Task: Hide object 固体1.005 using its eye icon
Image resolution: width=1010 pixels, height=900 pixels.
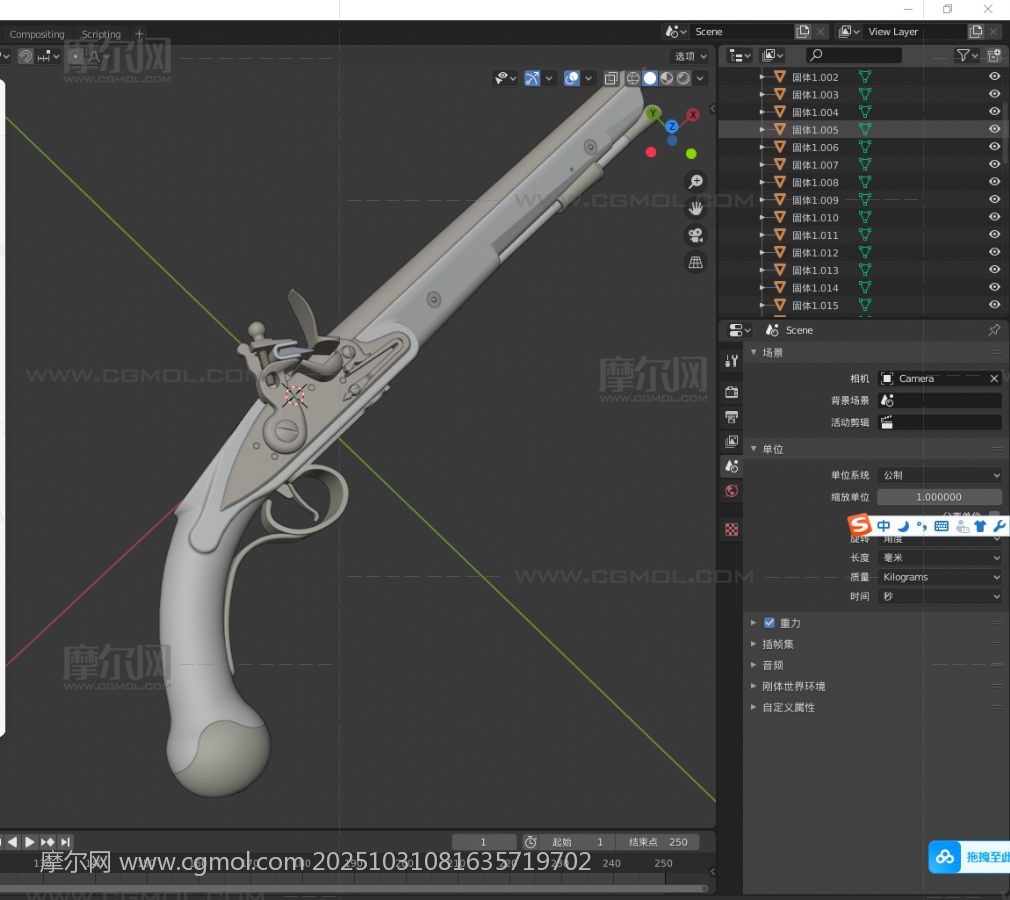Action: tap(994, 129)
